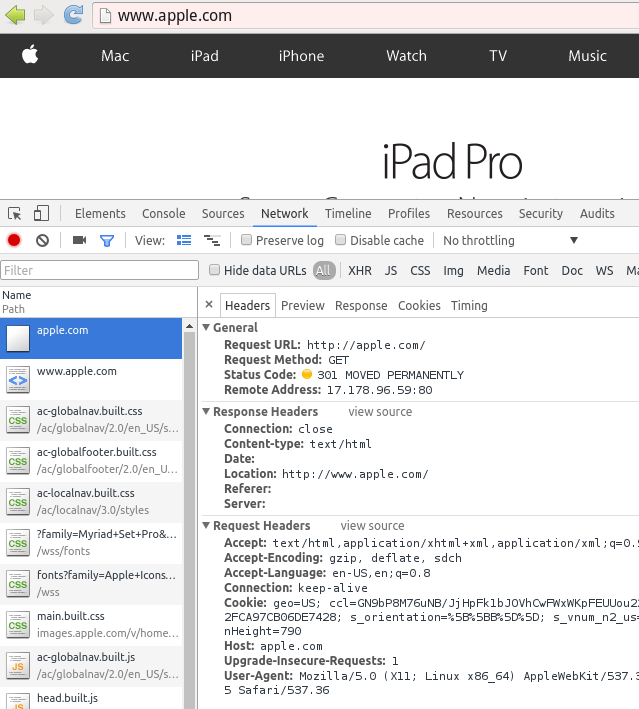The width and height of the screenshot is (639, 709).
Task: Switch to the Elements panel tab
Action: [x=100, y=213]
